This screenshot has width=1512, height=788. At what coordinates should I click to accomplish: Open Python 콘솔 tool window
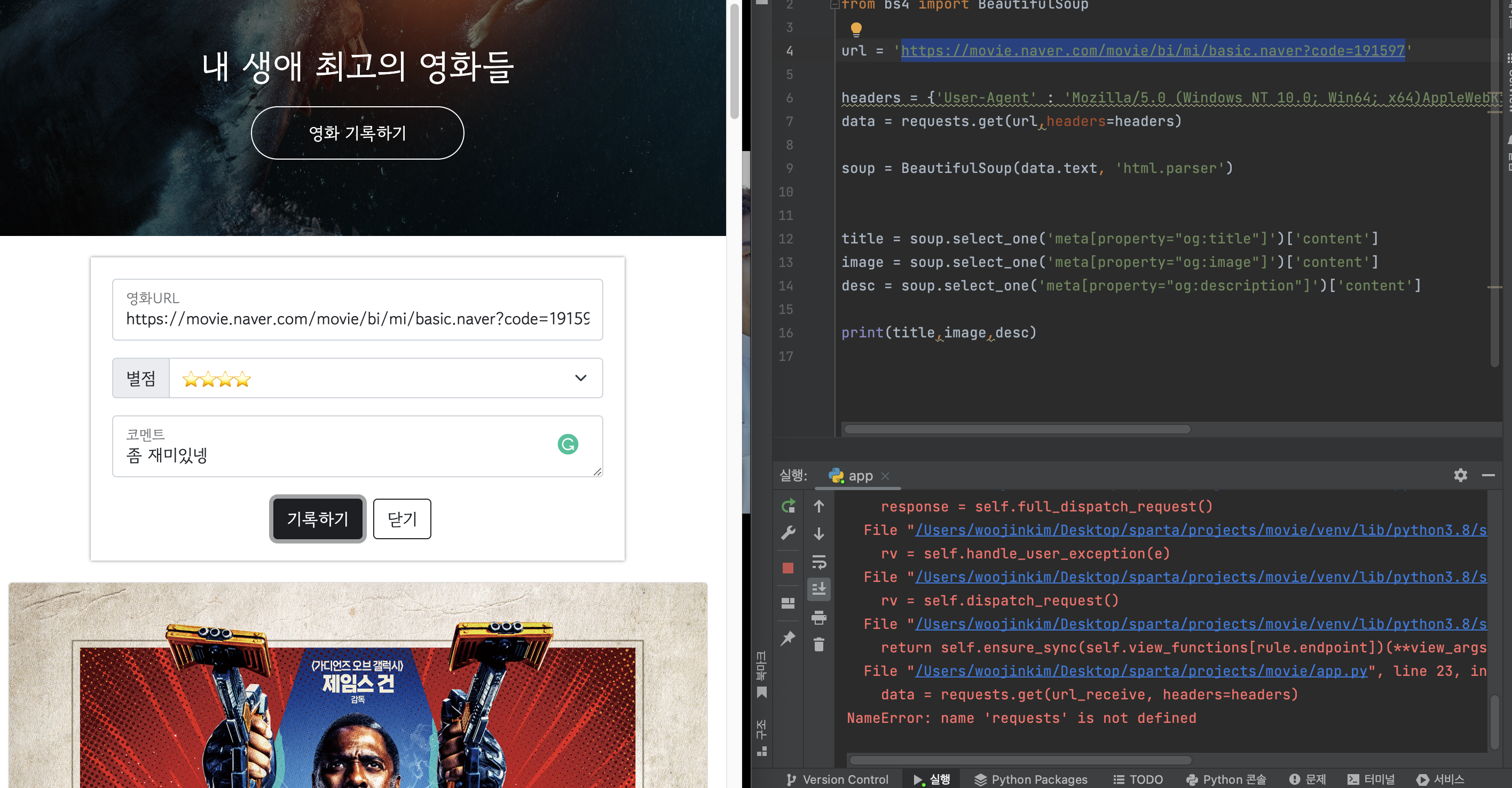1226,779
